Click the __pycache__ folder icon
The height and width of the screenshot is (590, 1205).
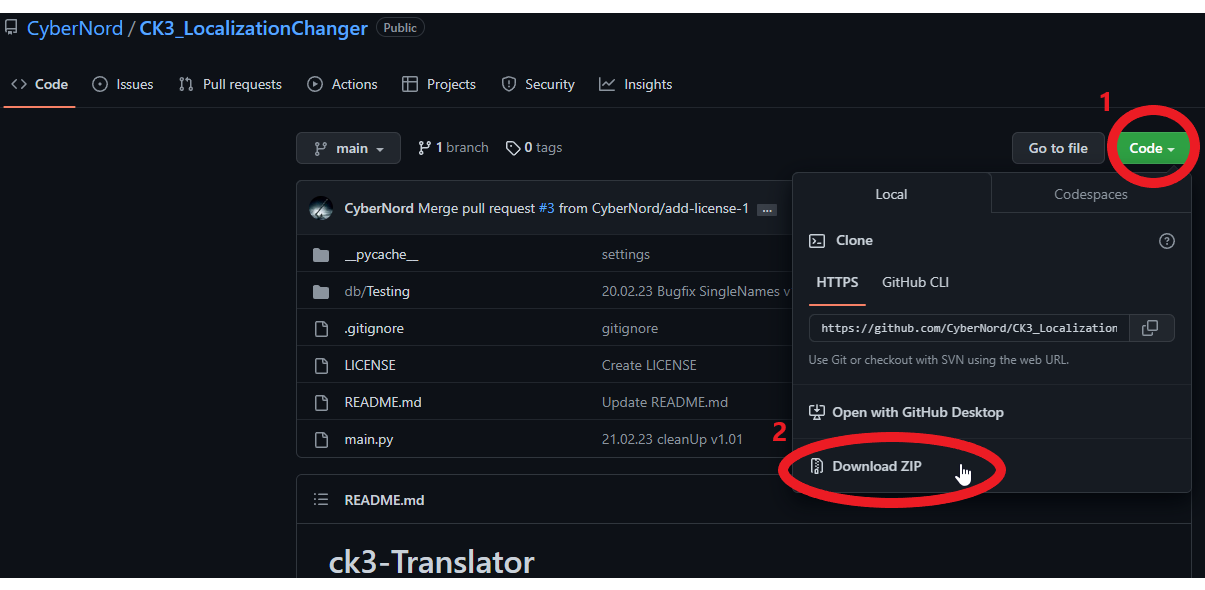321,255
